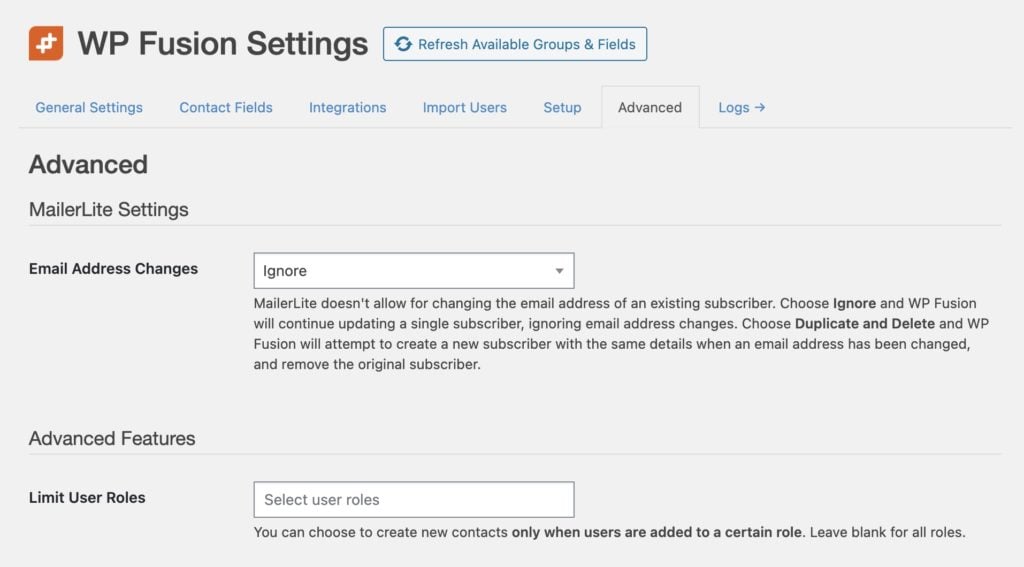The image size is (1024, 567).
Task: Open the Import Users tab
Action: (464, 107)
